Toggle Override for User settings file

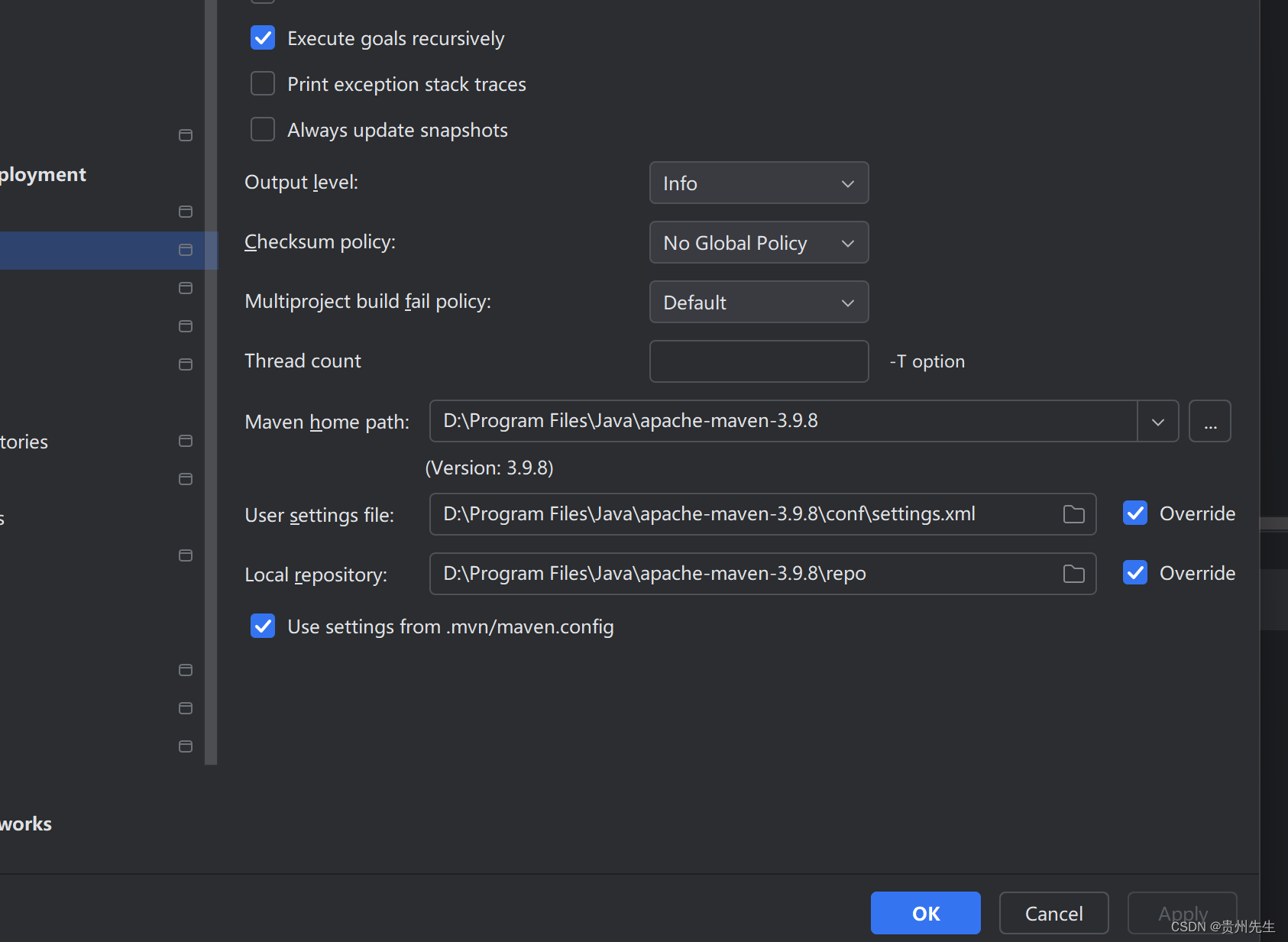(1135, 513)
